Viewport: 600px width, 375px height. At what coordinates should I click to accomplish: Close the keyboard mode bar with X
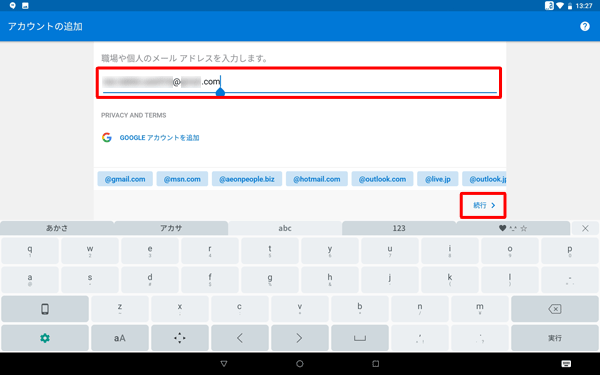click(x=585, y=228)
